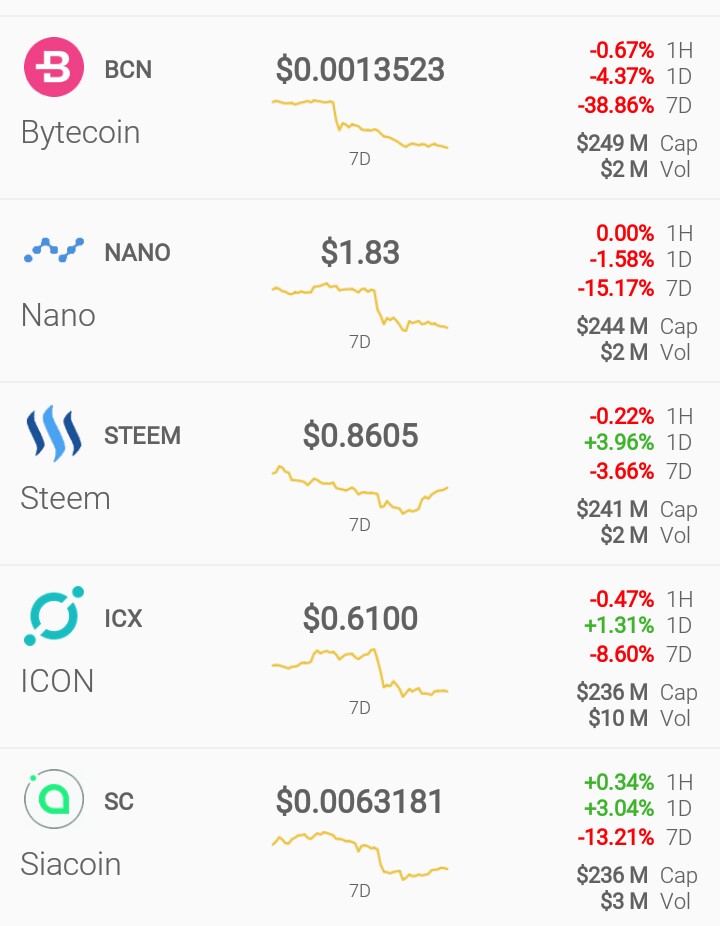Select the STEEM ticker symbol
The image size is (720, 926).
coord(142,435)
